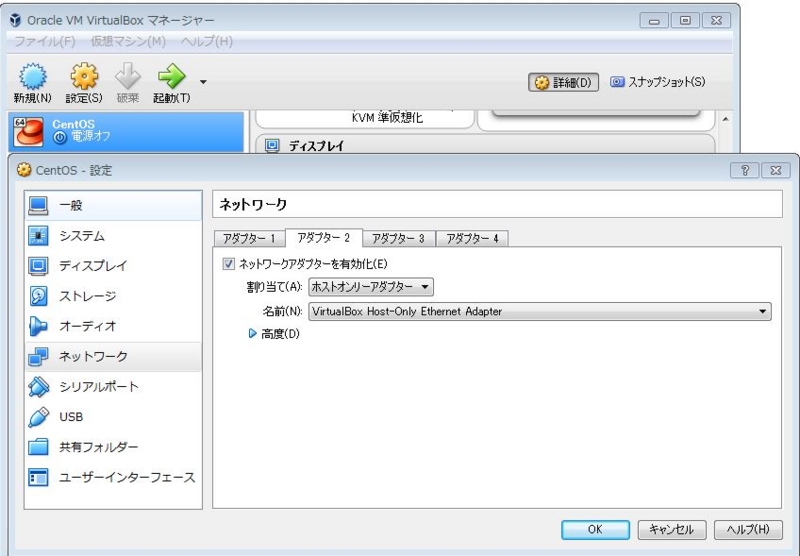Select ディスプレイ category in settings list
The image size is (800, 556).
coord(113,266)
